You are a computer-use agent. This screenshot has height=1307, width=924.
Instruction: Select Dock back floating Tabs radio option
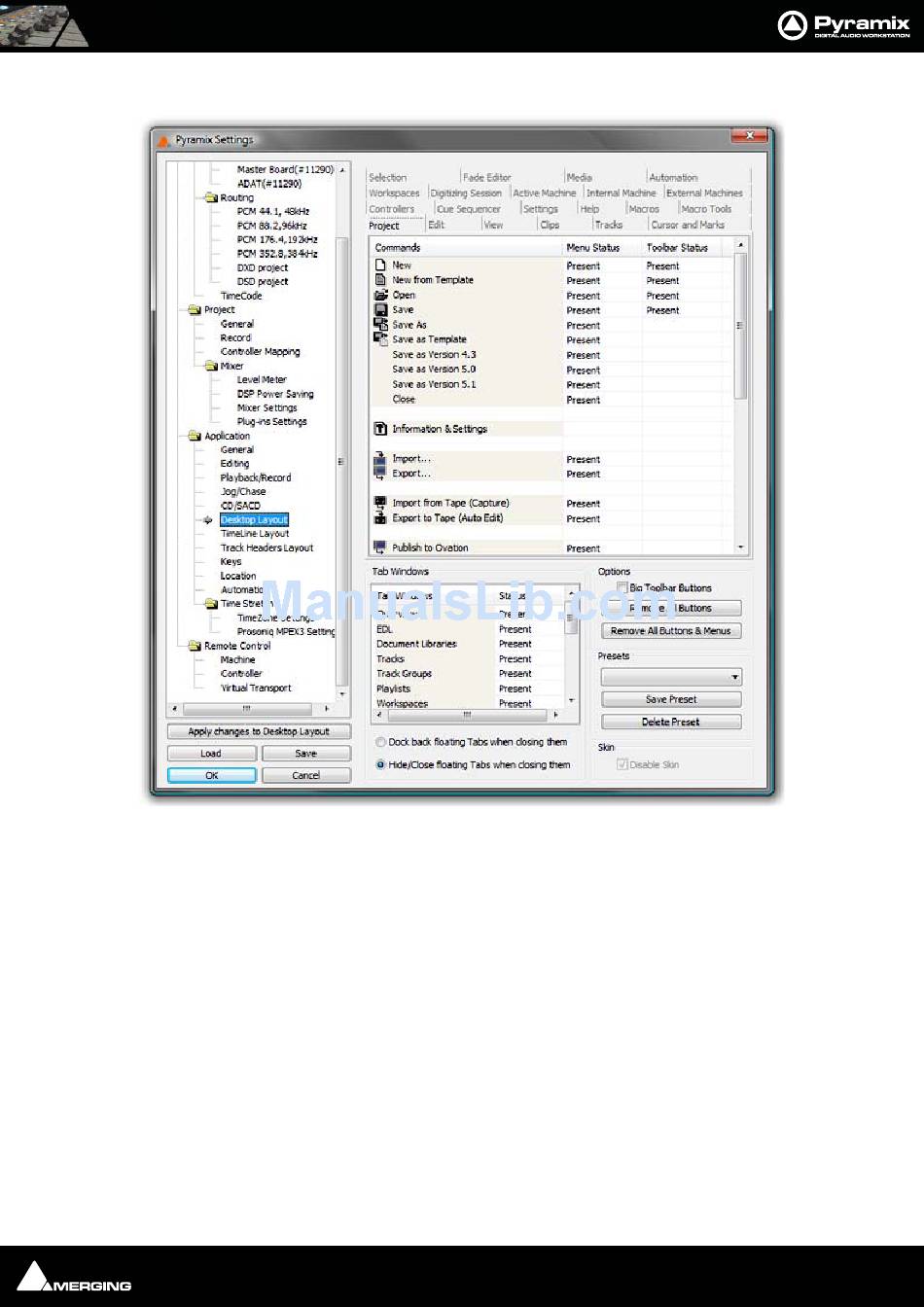coord(380,742)
